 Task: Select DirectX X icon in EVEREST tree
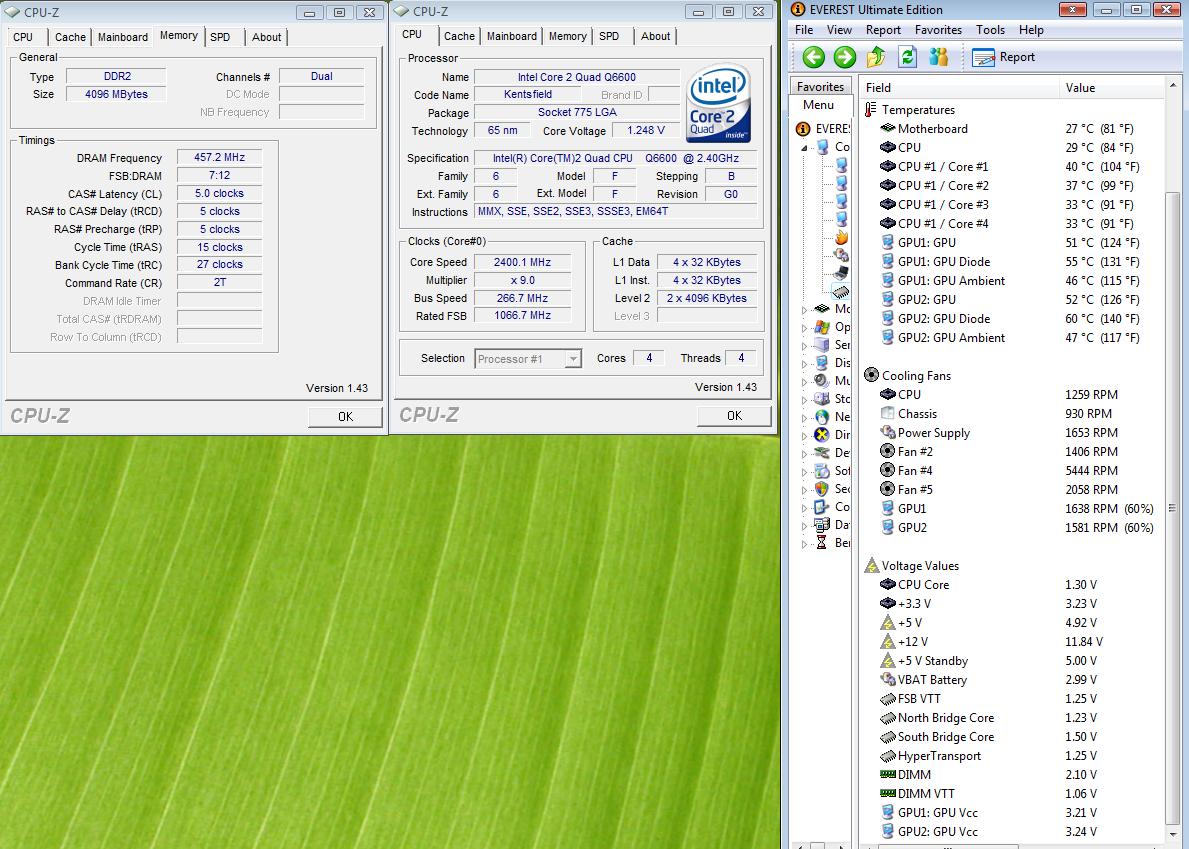tap(821, 435)
